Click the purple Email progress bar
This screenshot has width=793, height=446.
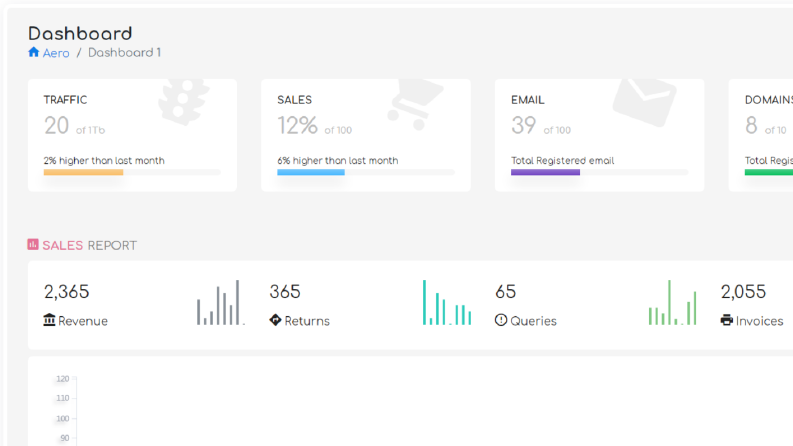(545, 172)
